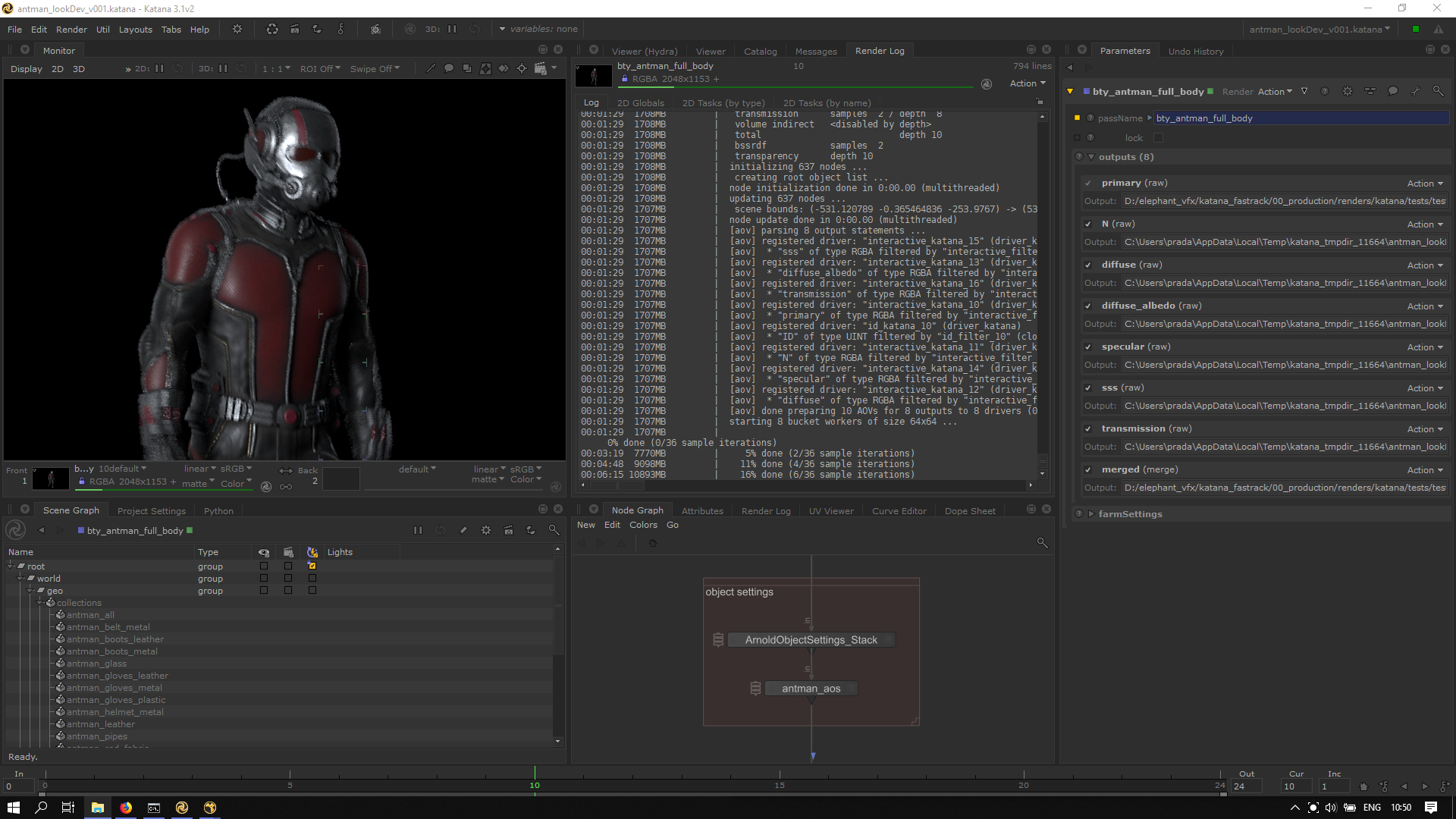Viewport: 1456px width, 819px height.
Task: Open Scene Graph search magnifier
Action: pos(554,530)
